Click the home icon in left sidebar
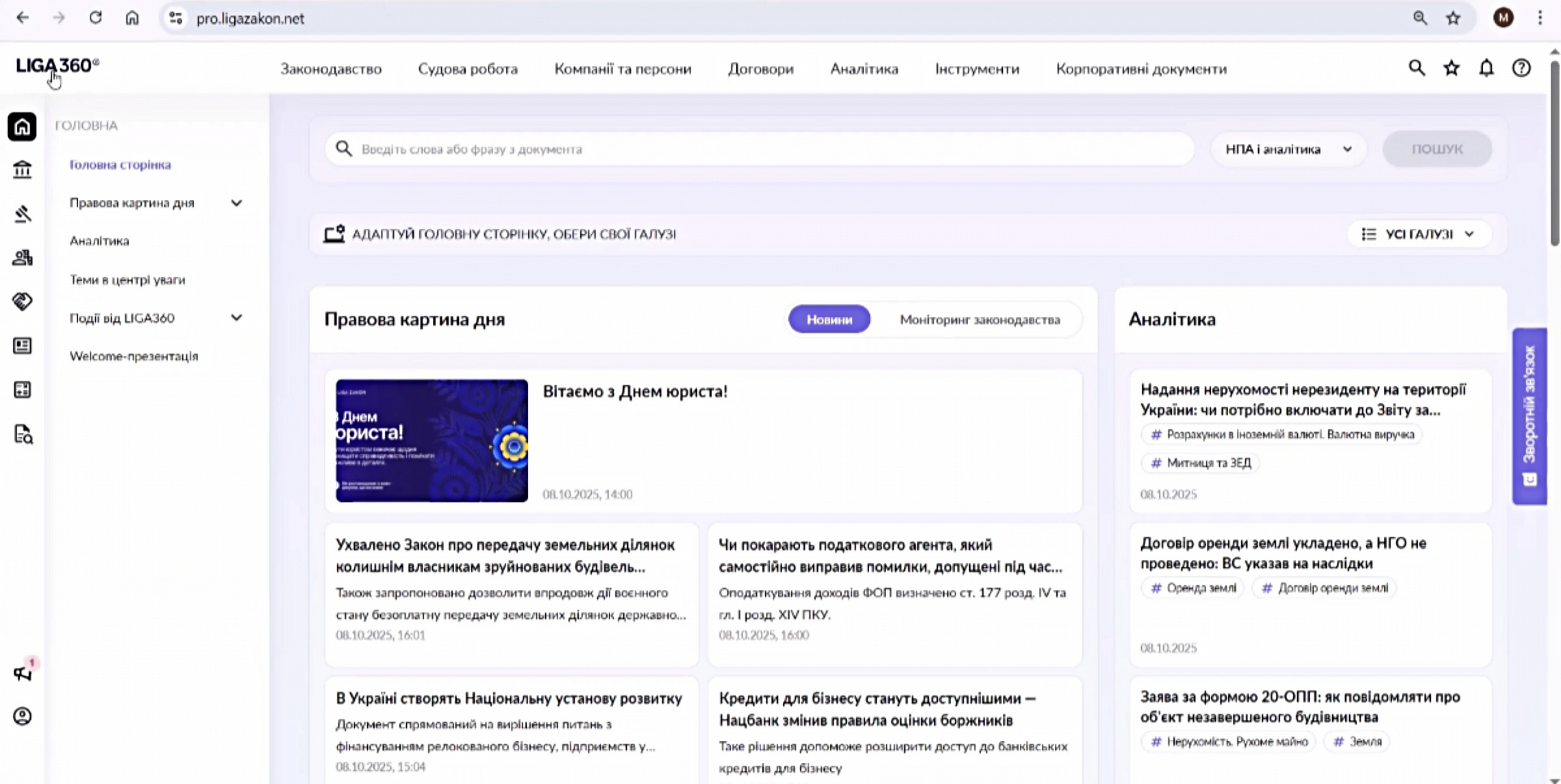This screenshot has width=1561, height=784. click(22, 127)
